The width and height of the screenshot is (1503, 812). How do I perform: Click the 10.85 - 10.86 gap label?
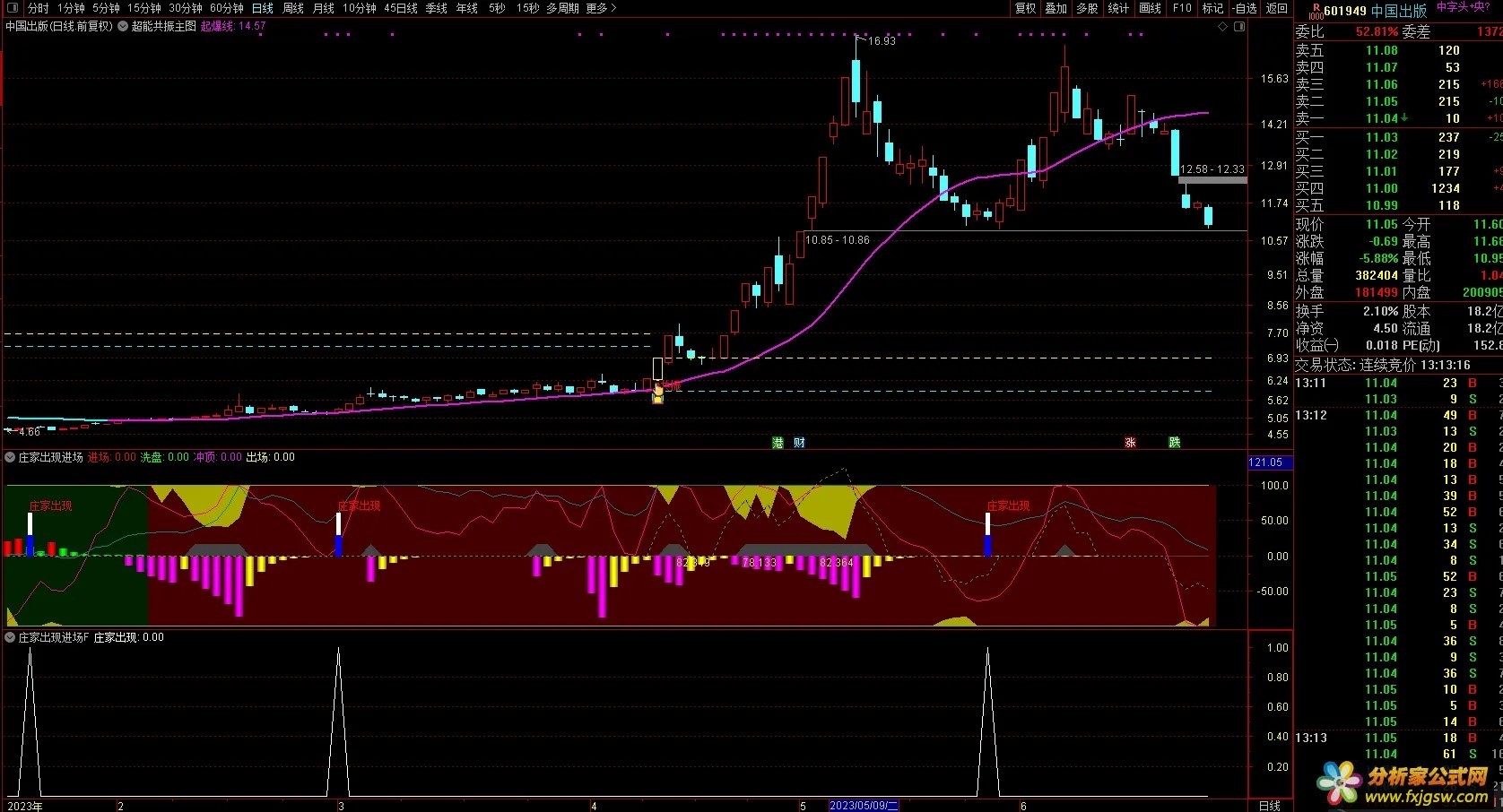[x=838, y=239]
